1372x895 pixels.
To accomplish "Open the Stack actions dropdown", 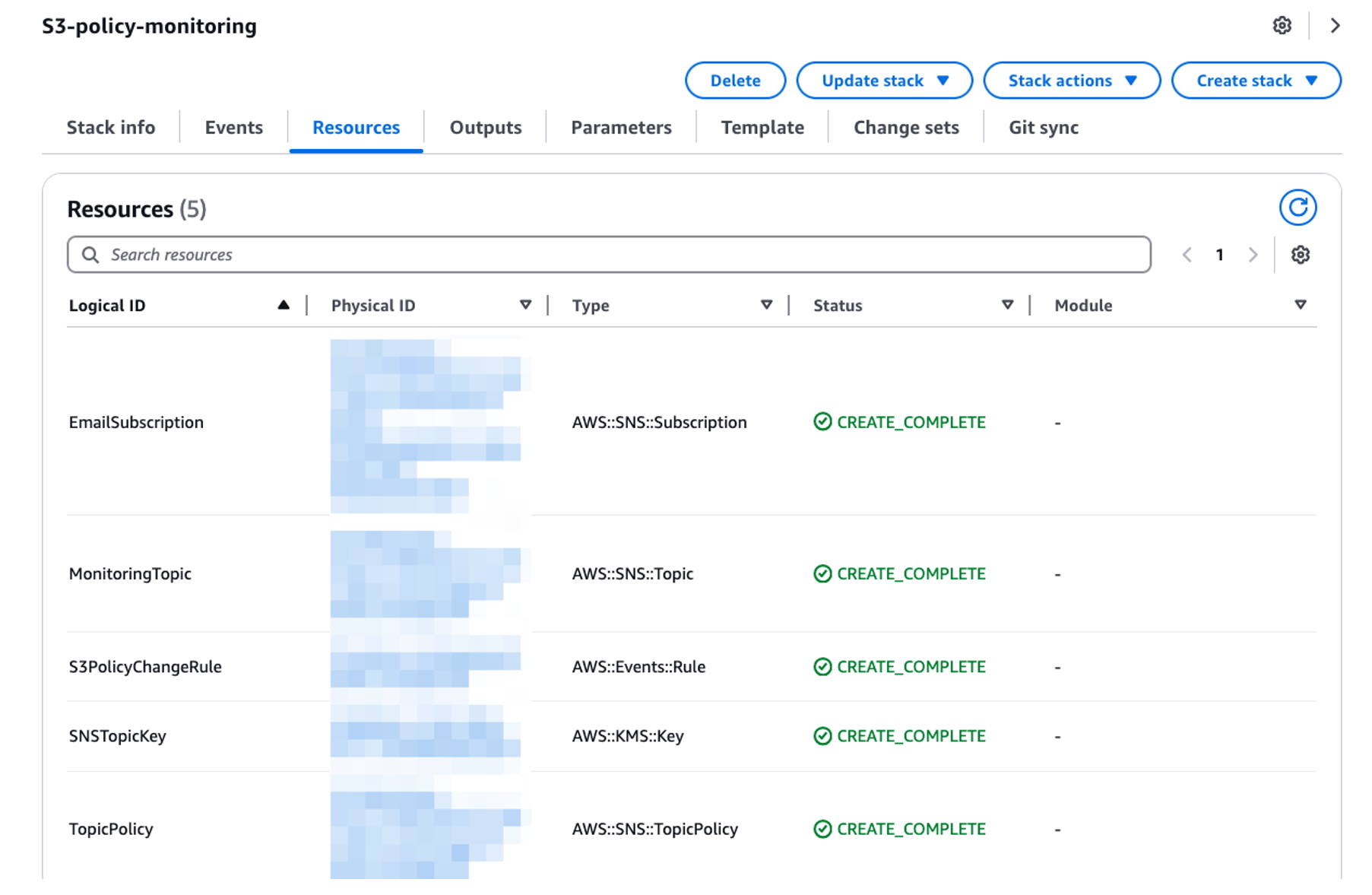I will pos(1072,81).
